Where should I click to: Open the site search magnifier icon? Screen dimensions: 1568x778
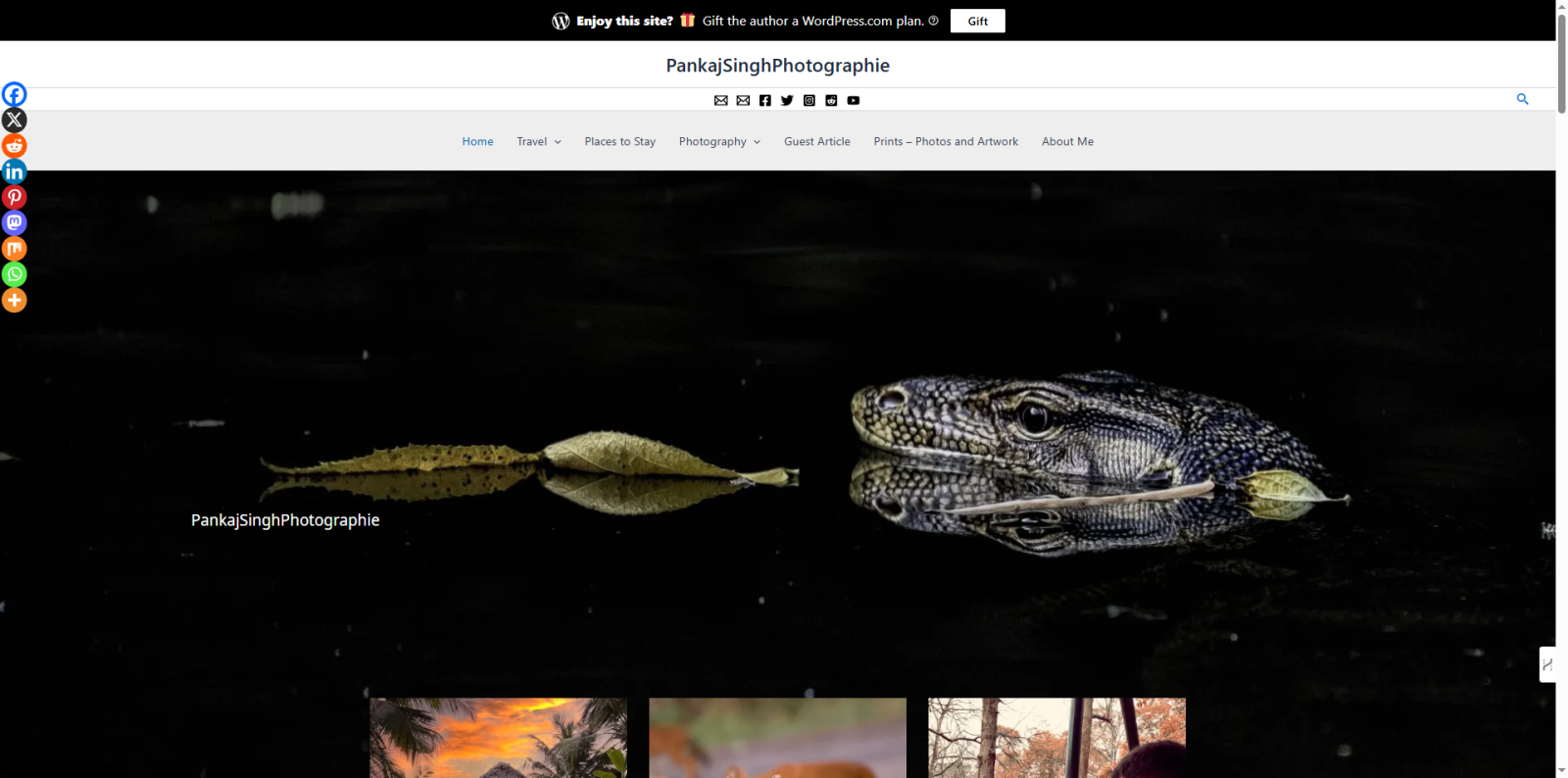point(1522,99)
